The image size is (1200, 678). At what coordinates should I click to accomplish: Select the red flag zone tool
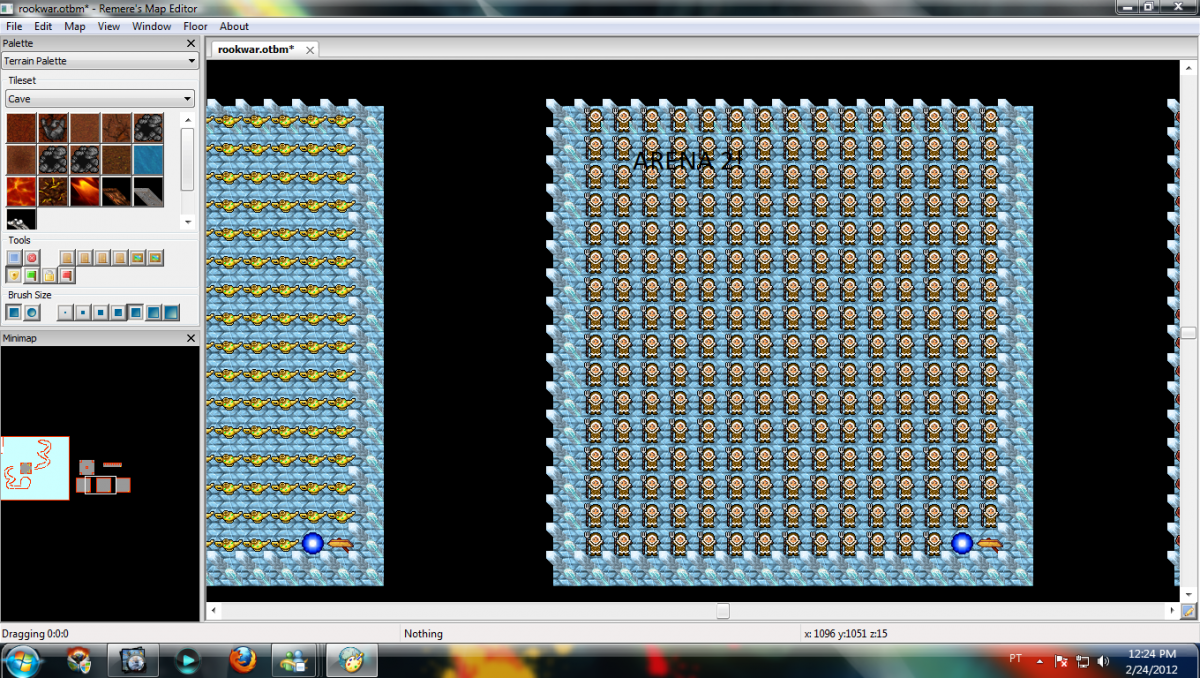[x=67, y=275]
